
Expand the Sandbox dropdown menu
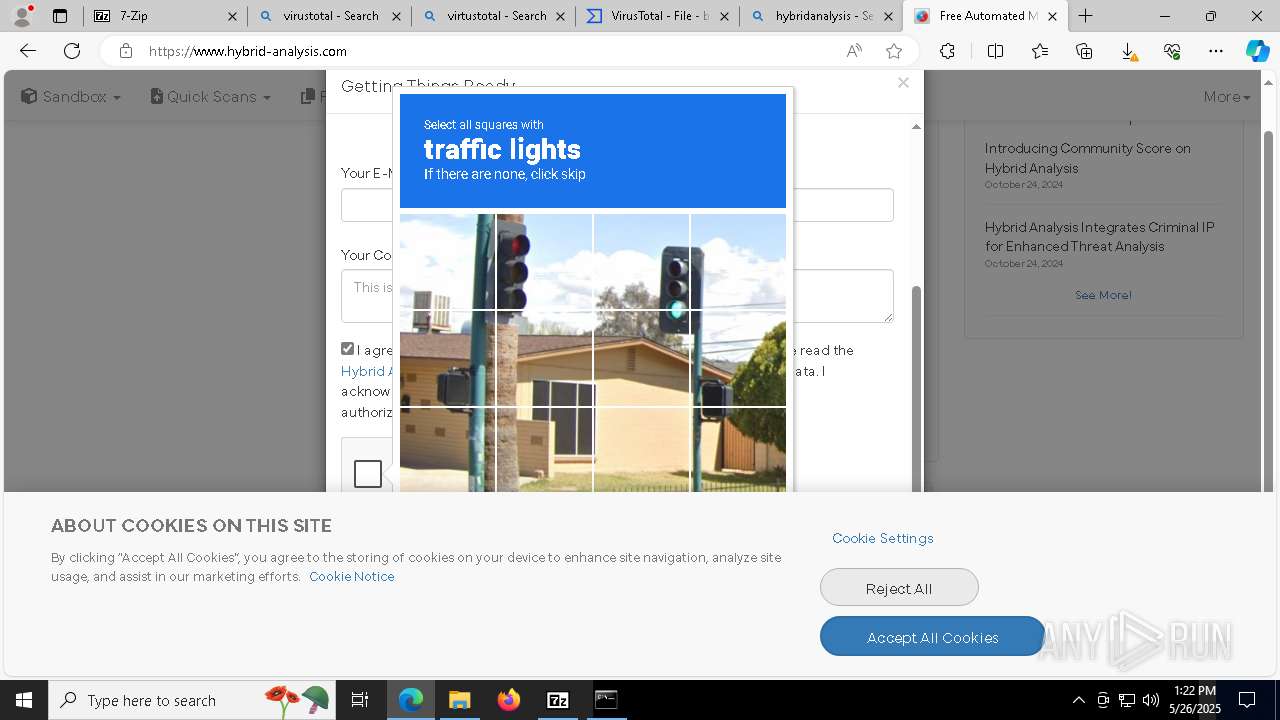pos(71,97)
